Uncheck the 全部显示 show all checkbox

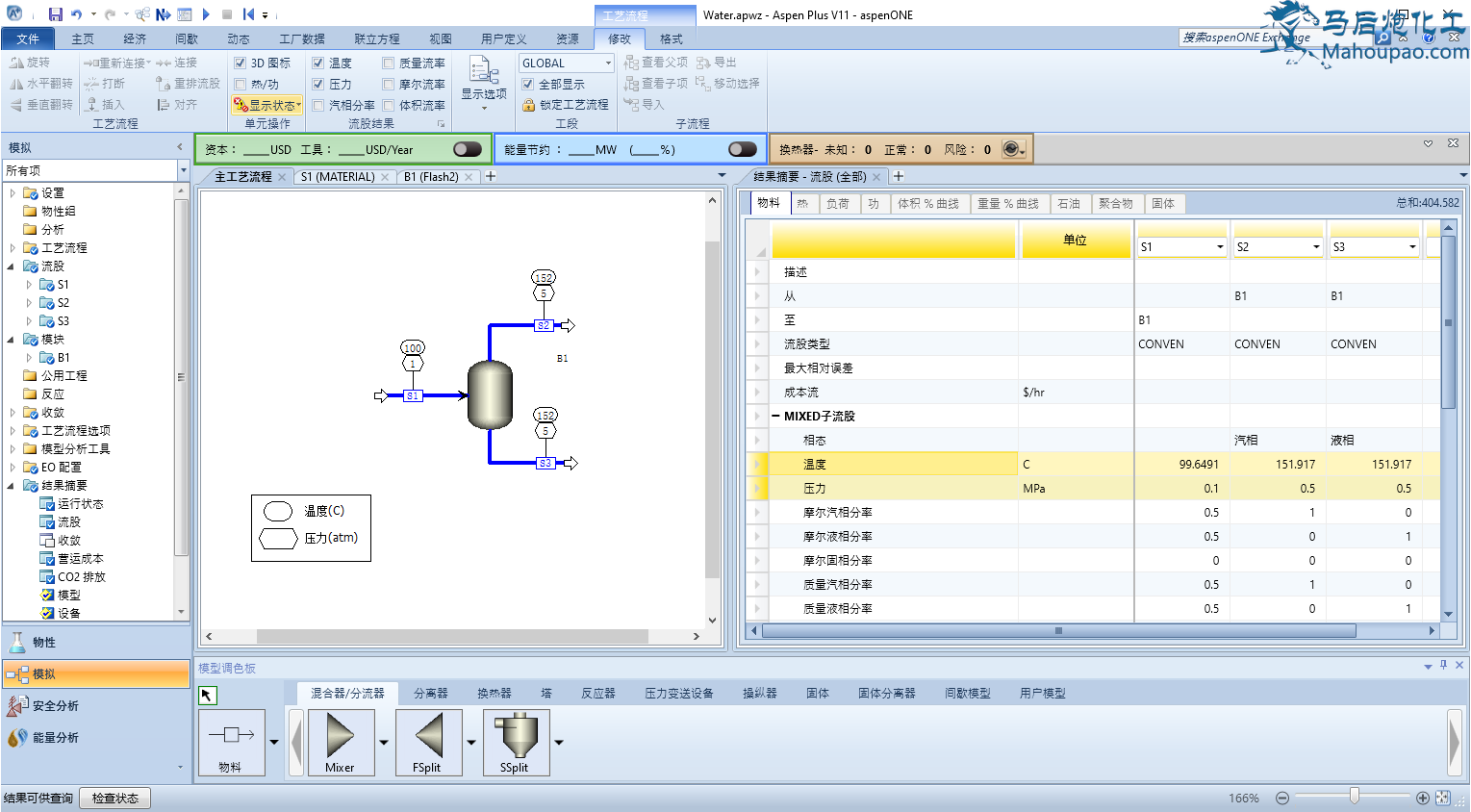click(528, 84)
